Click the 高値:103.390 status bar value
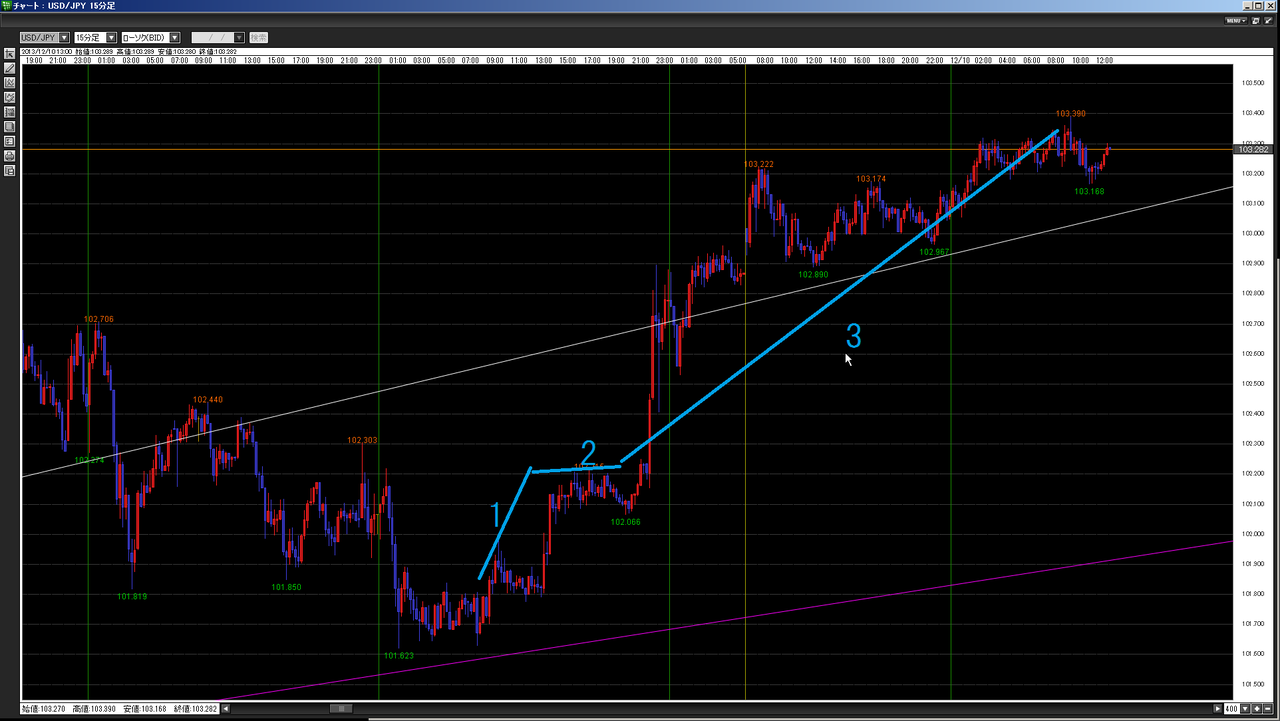 coord(94,709)
